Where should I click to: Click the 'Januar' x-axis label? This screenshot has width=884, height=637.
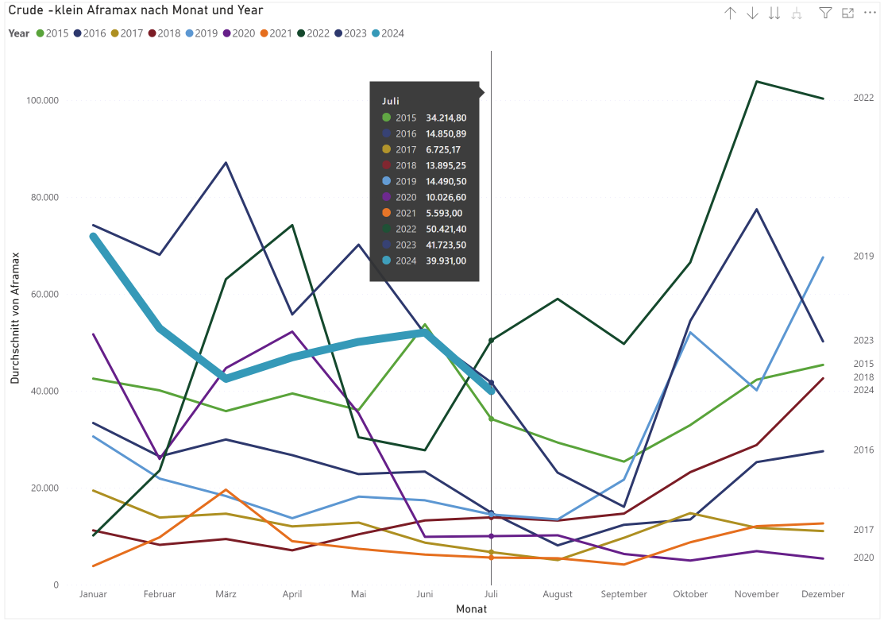93,594
